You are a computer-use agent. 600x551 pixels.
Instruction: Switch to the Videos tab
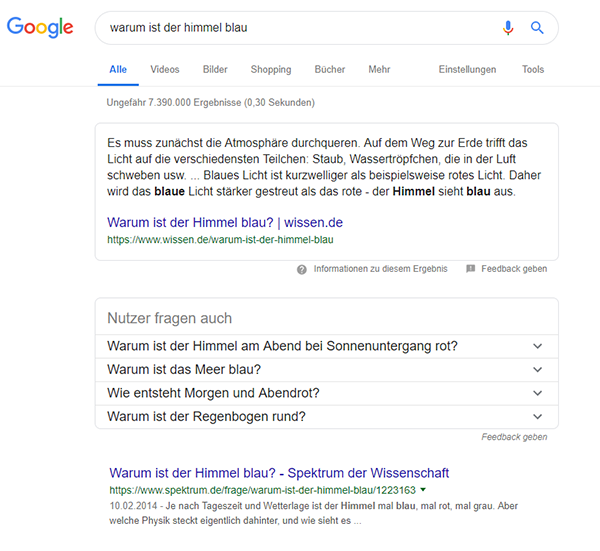click(x=165, y=69)
